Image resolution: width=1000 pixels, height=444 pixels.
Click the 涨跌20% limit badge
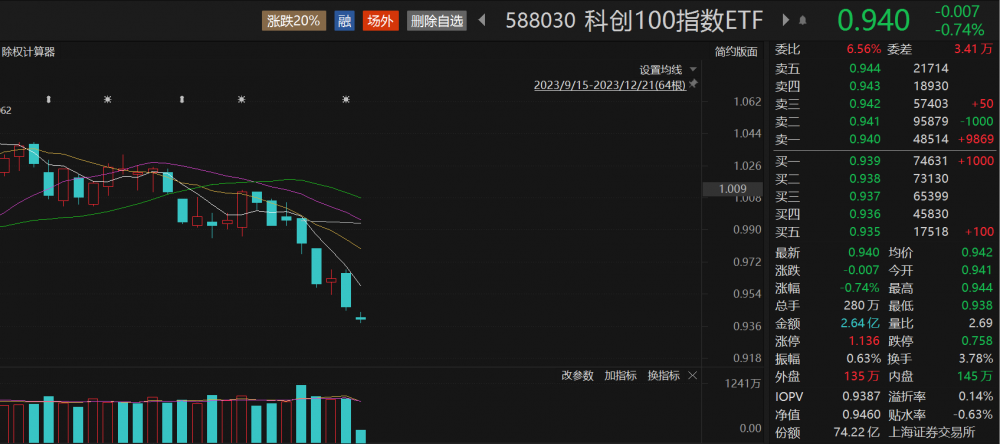(x=294, y=21)
